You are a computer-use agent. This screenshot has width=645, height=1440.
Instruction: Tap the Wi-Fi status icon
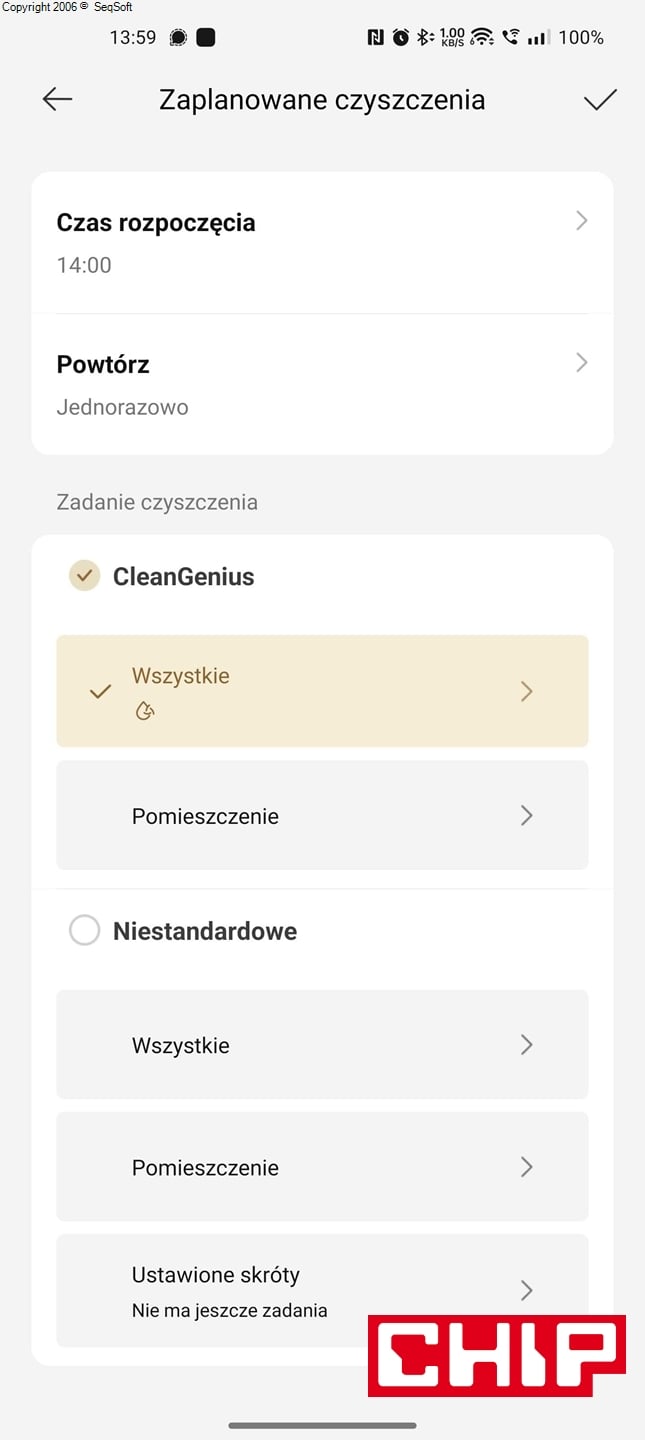pos(482,38)
